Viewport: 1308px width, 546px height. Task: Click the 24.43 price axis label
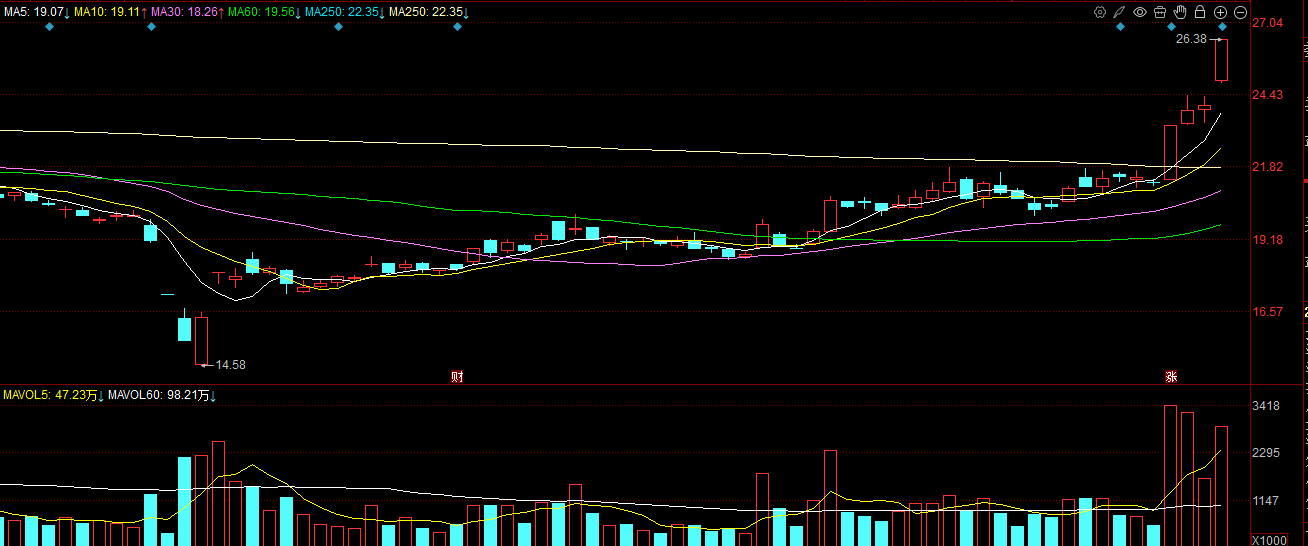point(1268,95)
